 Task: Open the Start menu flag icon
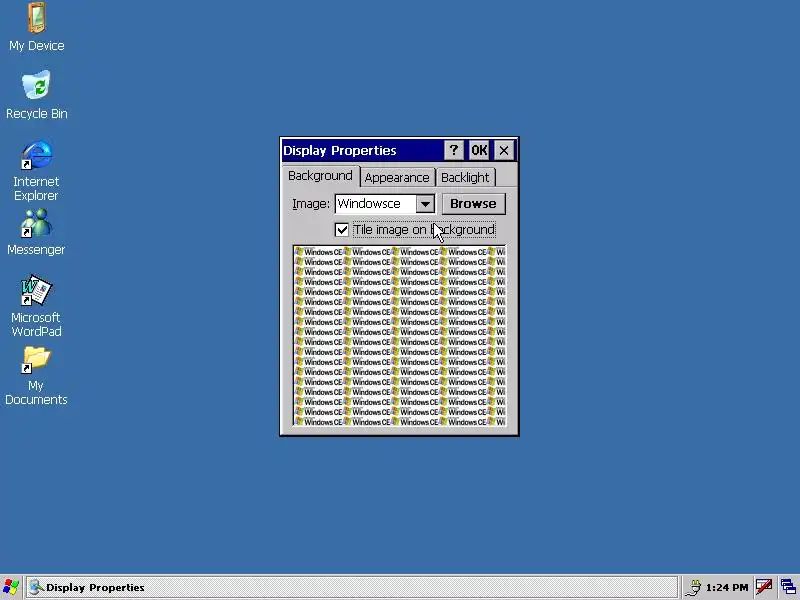coord(11,587)
